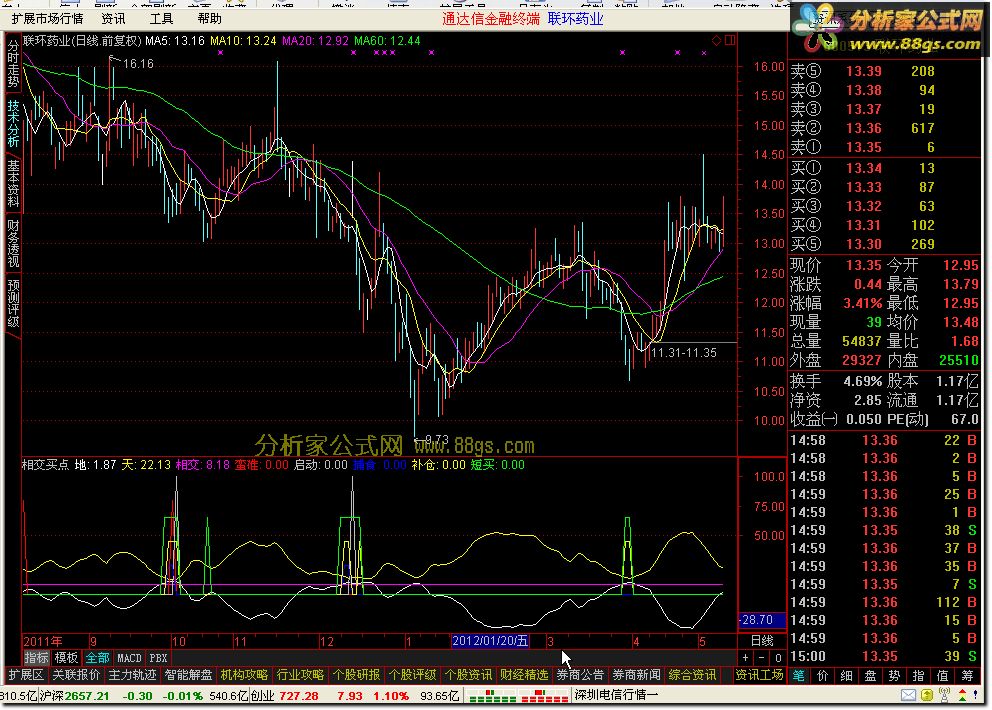Image resolution: width=992 pixels, height=710 pixels.
Task: Open the 个股研报 bottom tab
Action: tap(356, 675)
